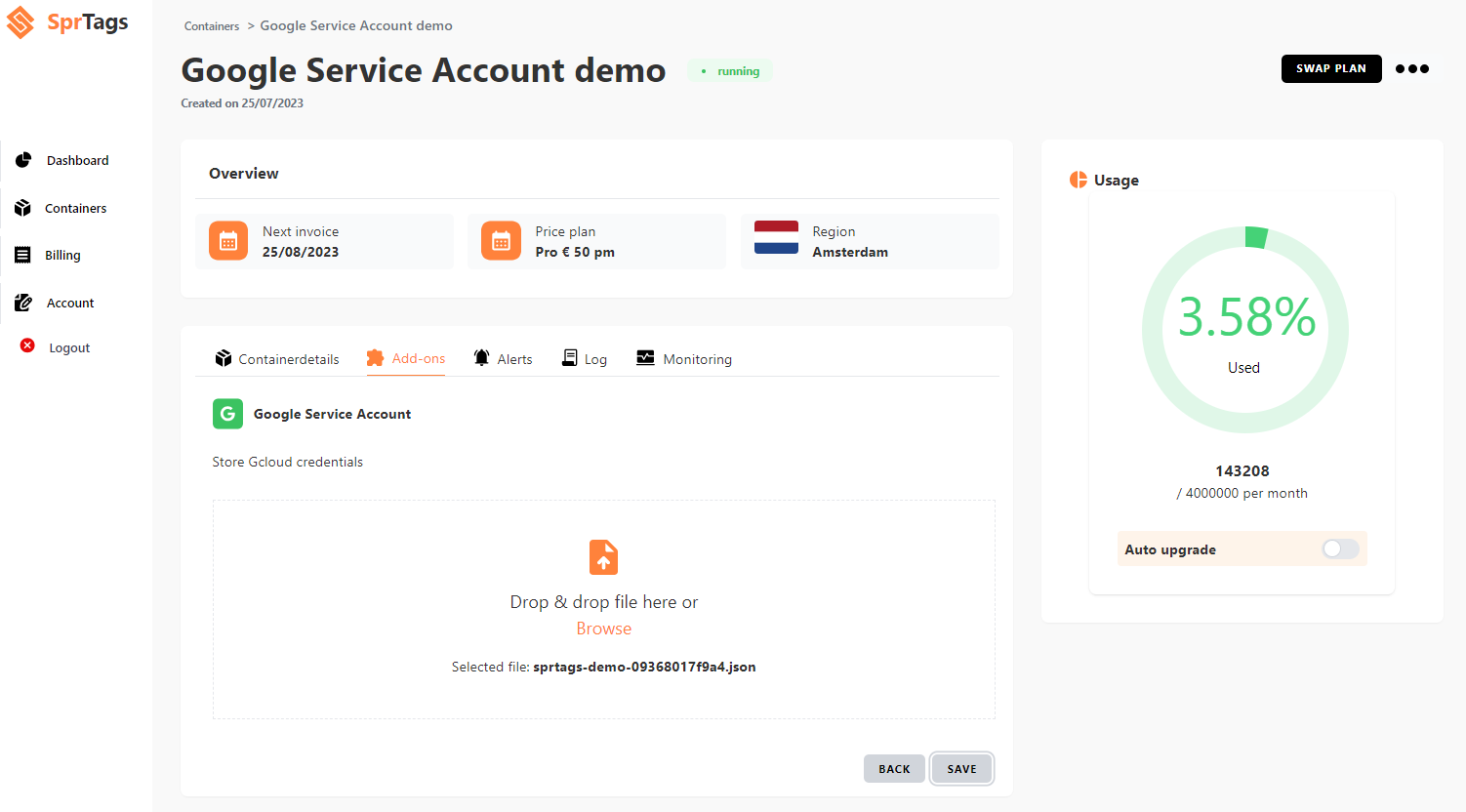Switch to the Monitoring tab
Screen dimensions: 1466x812
(x=684, y=359)
